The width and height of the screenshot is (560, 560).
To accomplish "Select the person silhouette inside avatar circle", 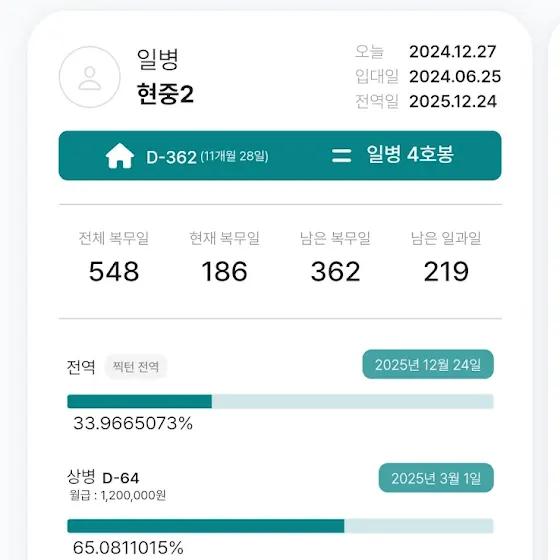I will coord(90,78).
